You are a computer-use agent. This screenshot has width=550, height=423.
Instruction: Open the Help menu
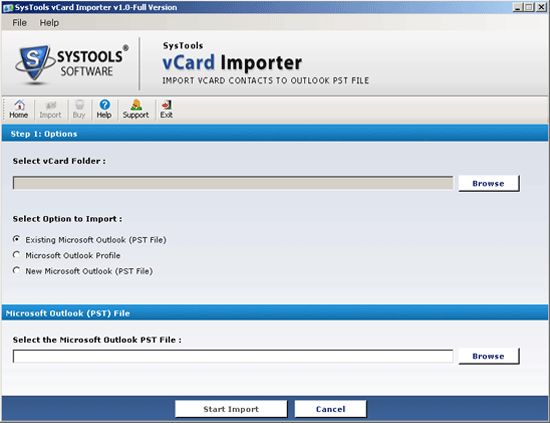point(49,23)
